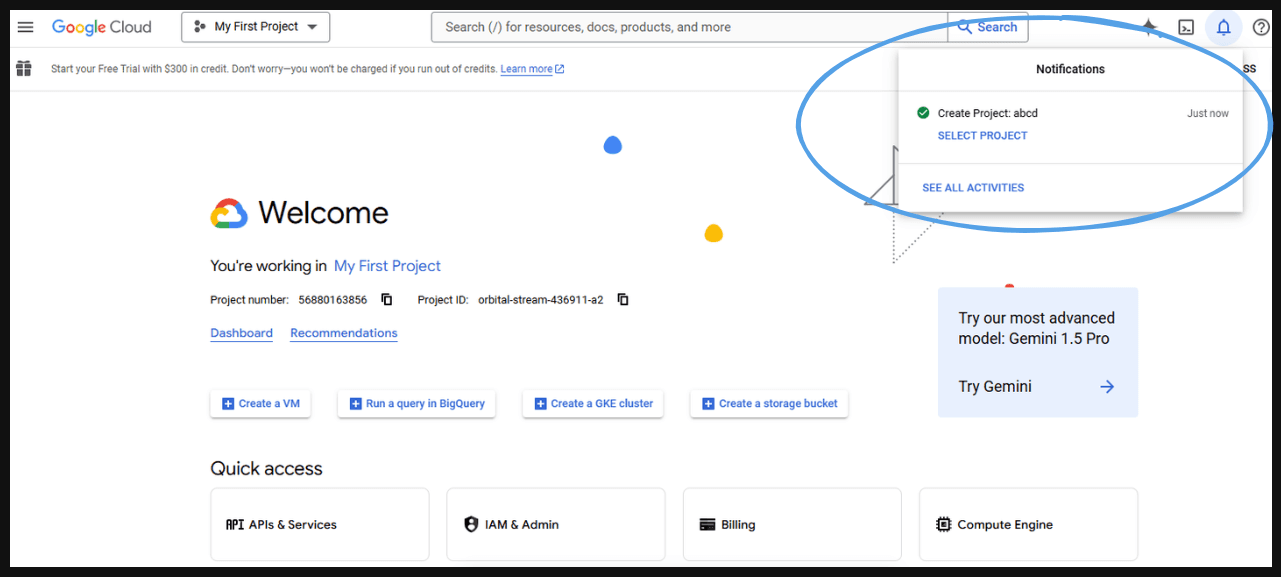Open the My First Project link

click(387, 266)
